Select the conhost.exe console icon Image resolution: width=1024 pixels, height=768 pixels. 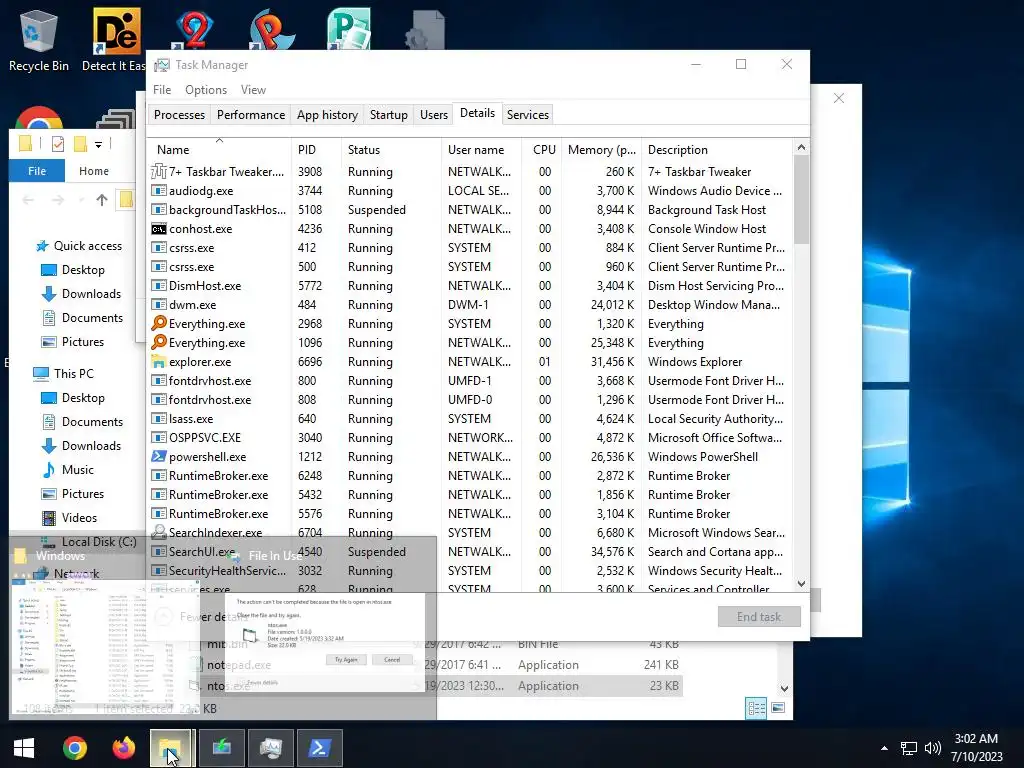pyautogui.click(x=159, y=229)
